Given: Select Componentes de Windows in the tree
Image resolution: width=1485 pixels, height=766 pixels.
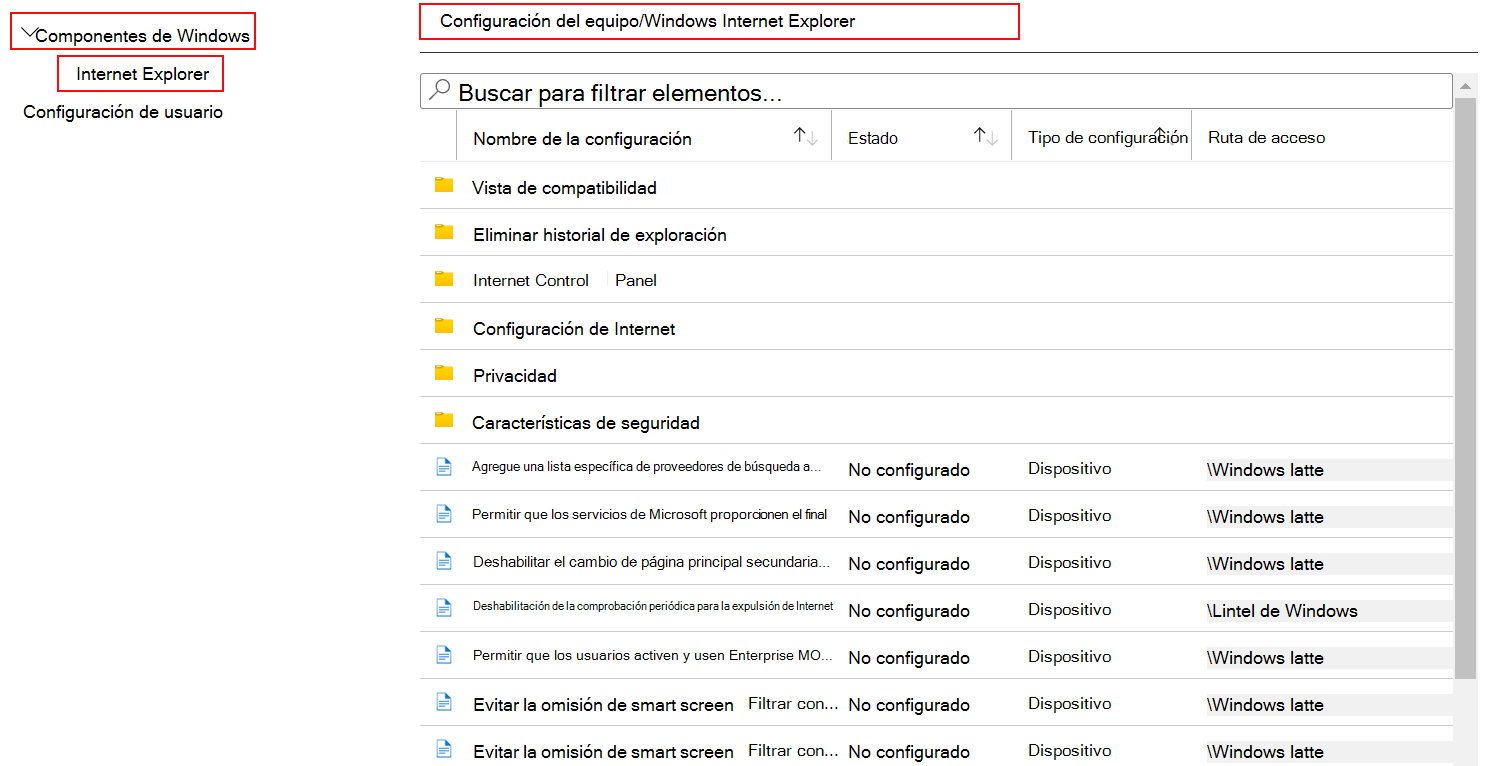Looking at the screenshot, I should tap(142, 36).
